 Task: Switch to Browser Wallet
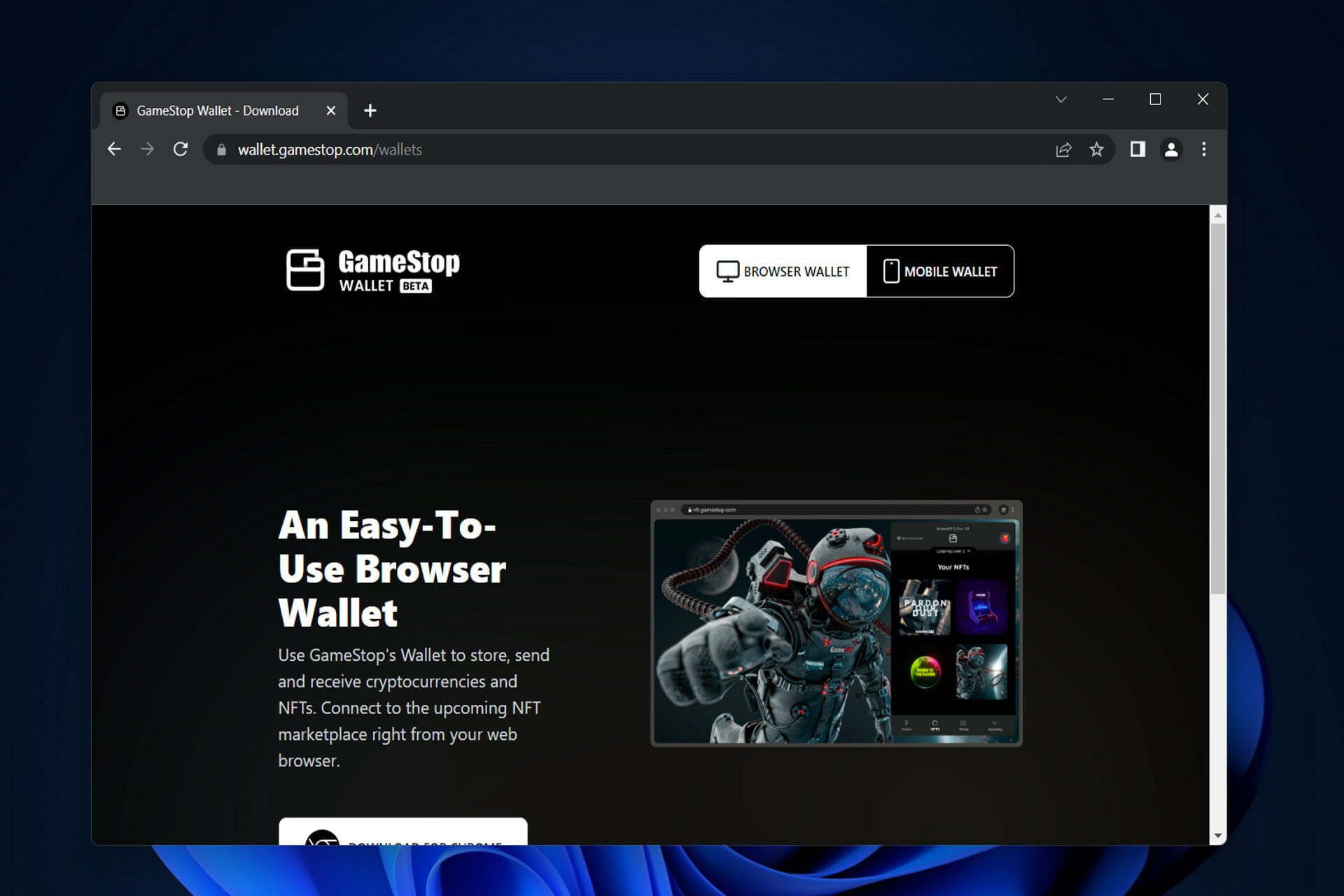pyautogui.click(x=783, y=271)
